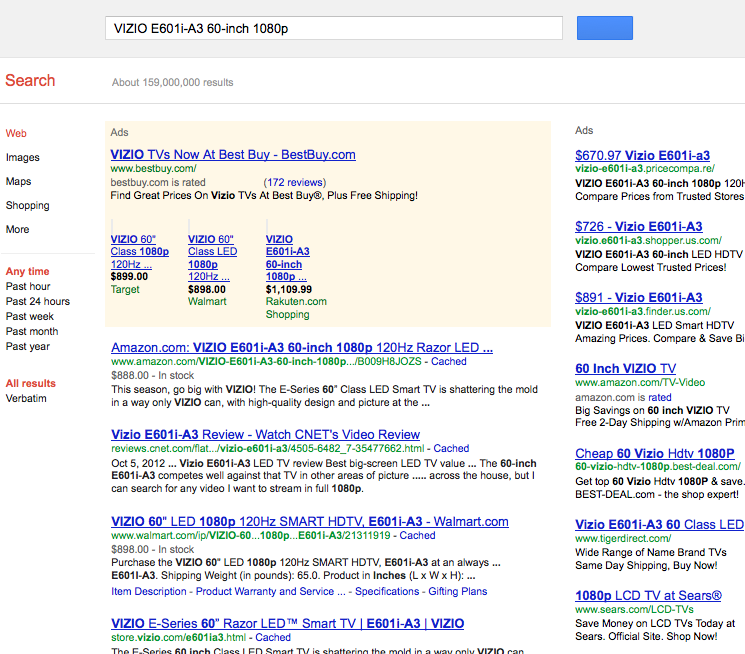Click the blue search button
Image resolution: width=745 pixels, height=654 pixels.
[604, 28]
